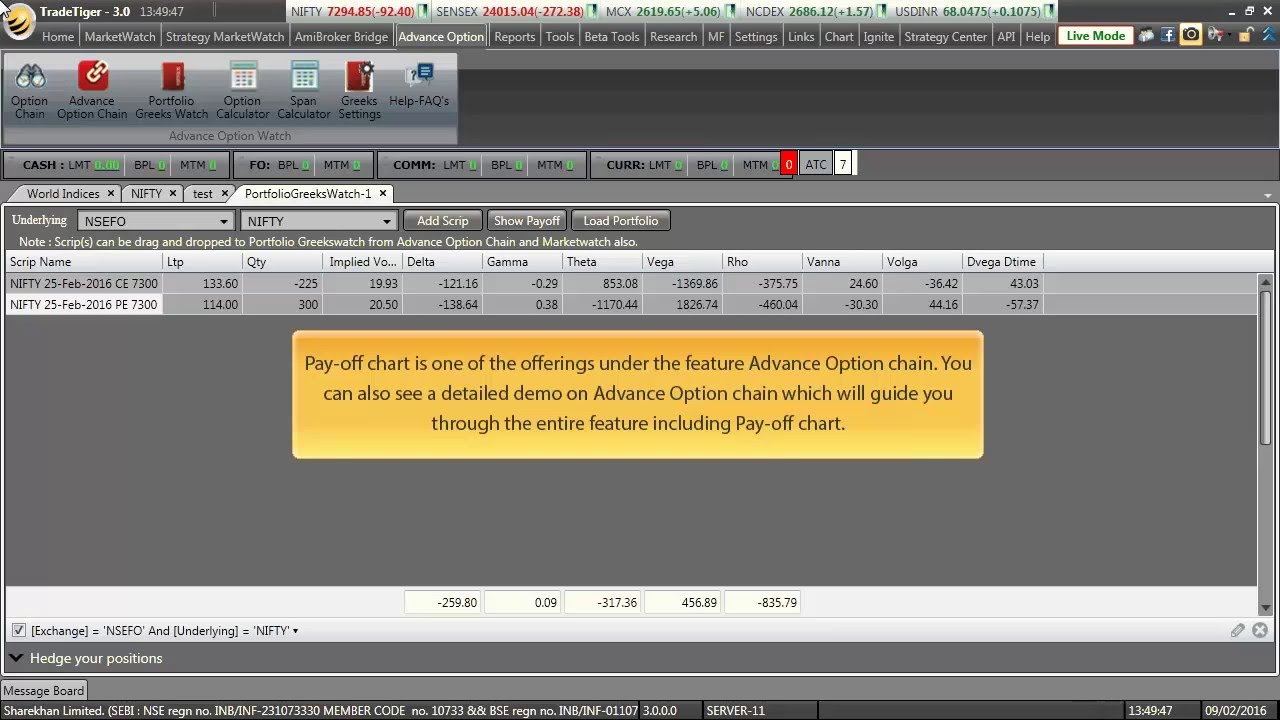Open the Beta Tools menu

click(611, 36)
